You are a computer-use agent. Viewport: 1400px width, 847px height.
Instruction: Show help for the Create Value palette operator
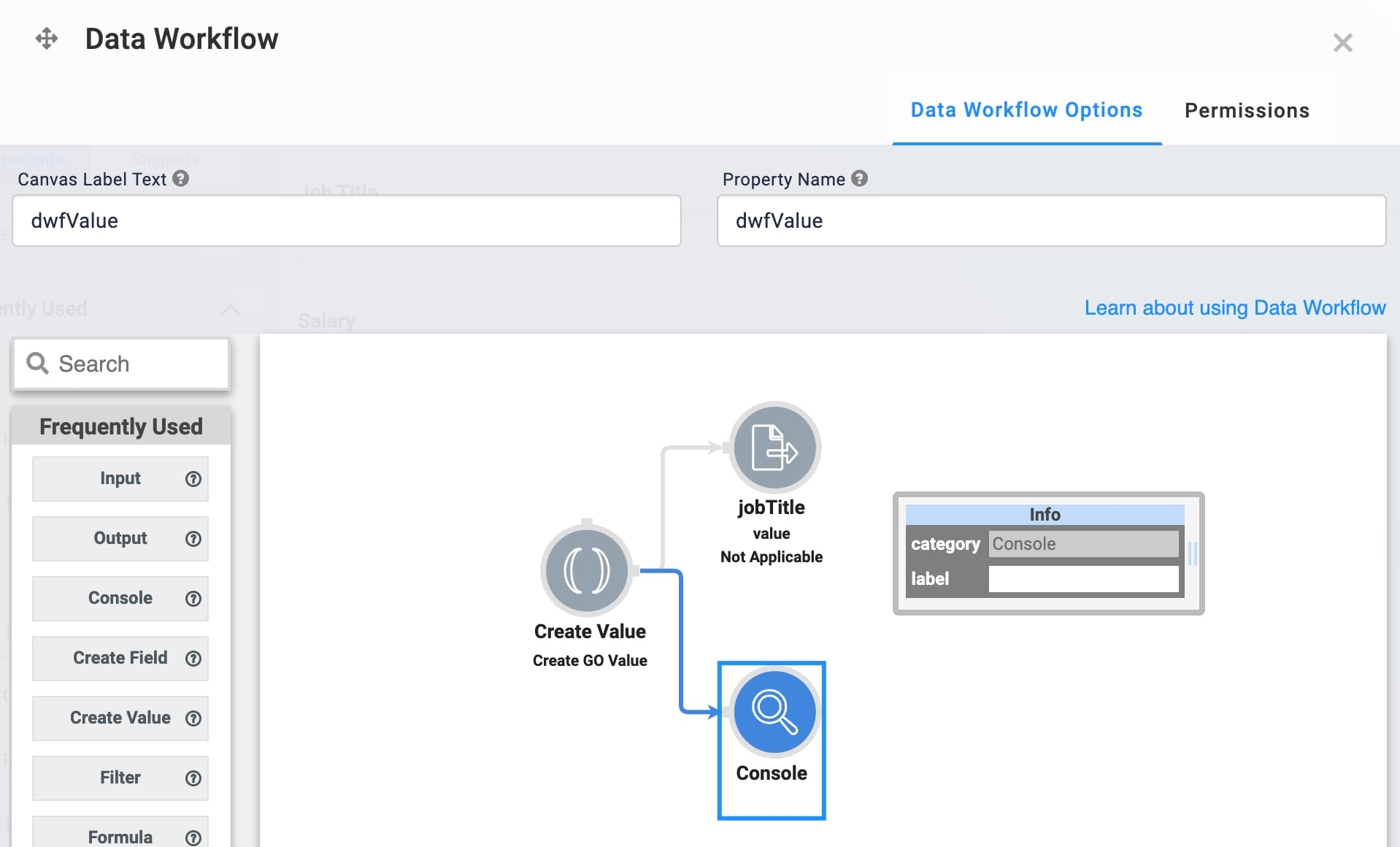pyautogui.click(x=193, y=718)
